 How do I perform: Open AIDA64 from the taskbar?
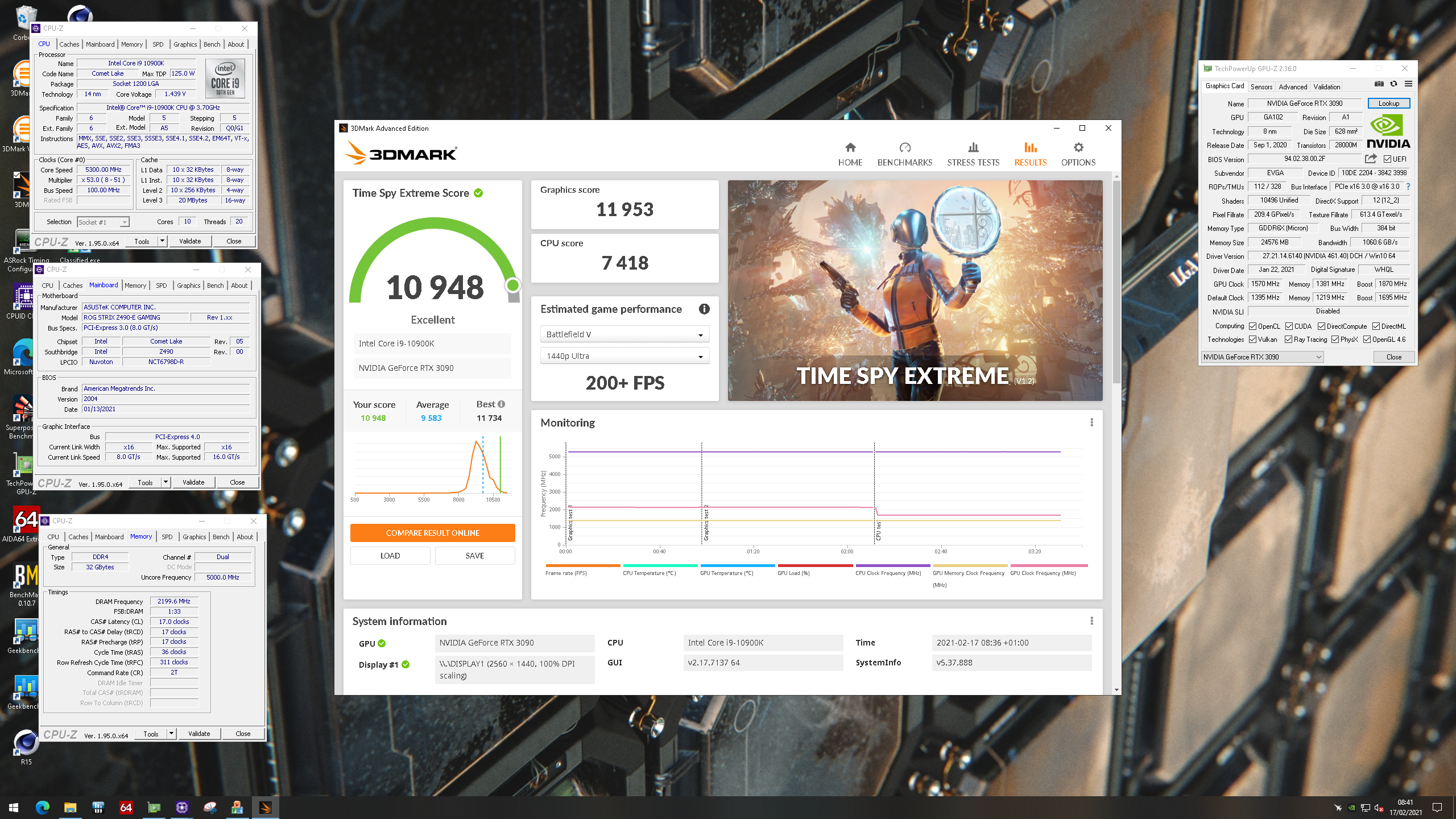pos(126,807)
